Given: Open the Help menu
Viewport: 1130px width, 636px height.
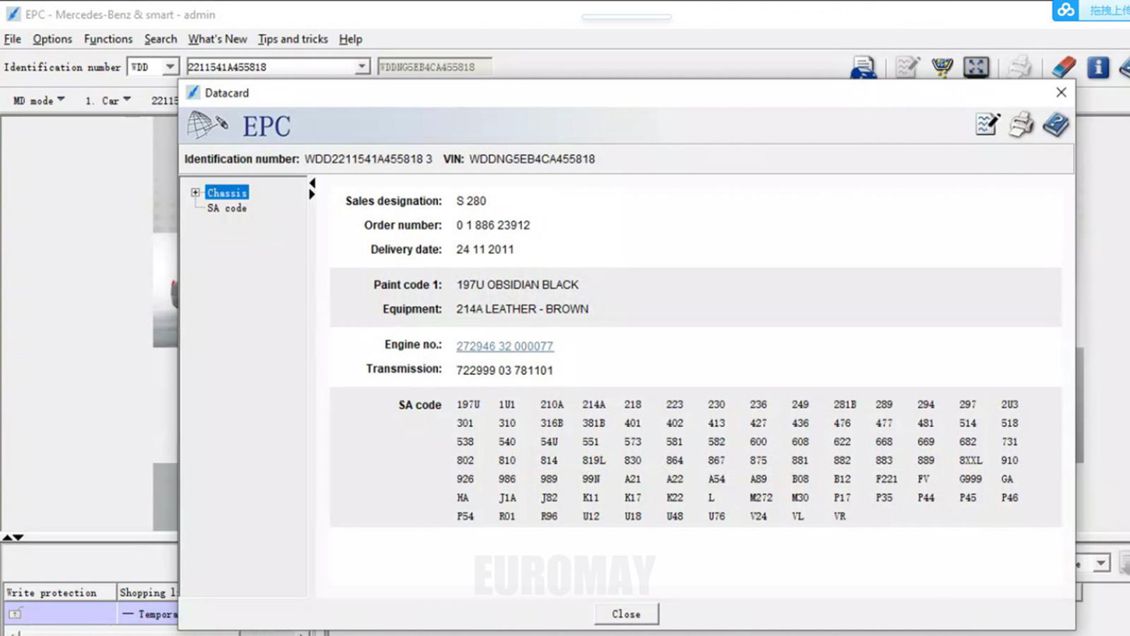Looking at the screenshot, I should 350,39.
